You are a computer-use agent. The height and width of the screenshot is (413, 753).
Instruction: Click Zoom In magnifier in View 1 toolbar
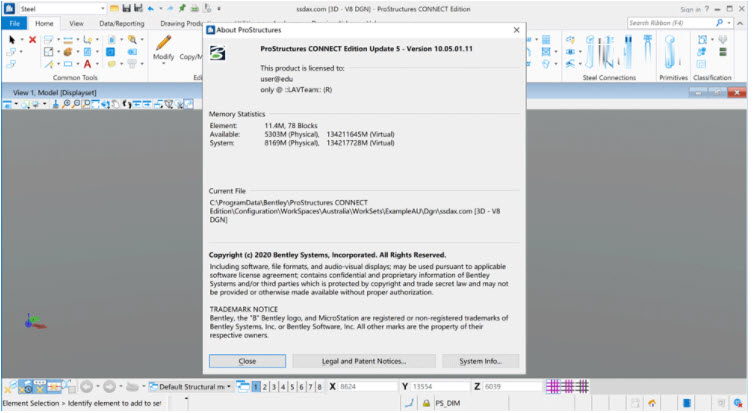66,104
